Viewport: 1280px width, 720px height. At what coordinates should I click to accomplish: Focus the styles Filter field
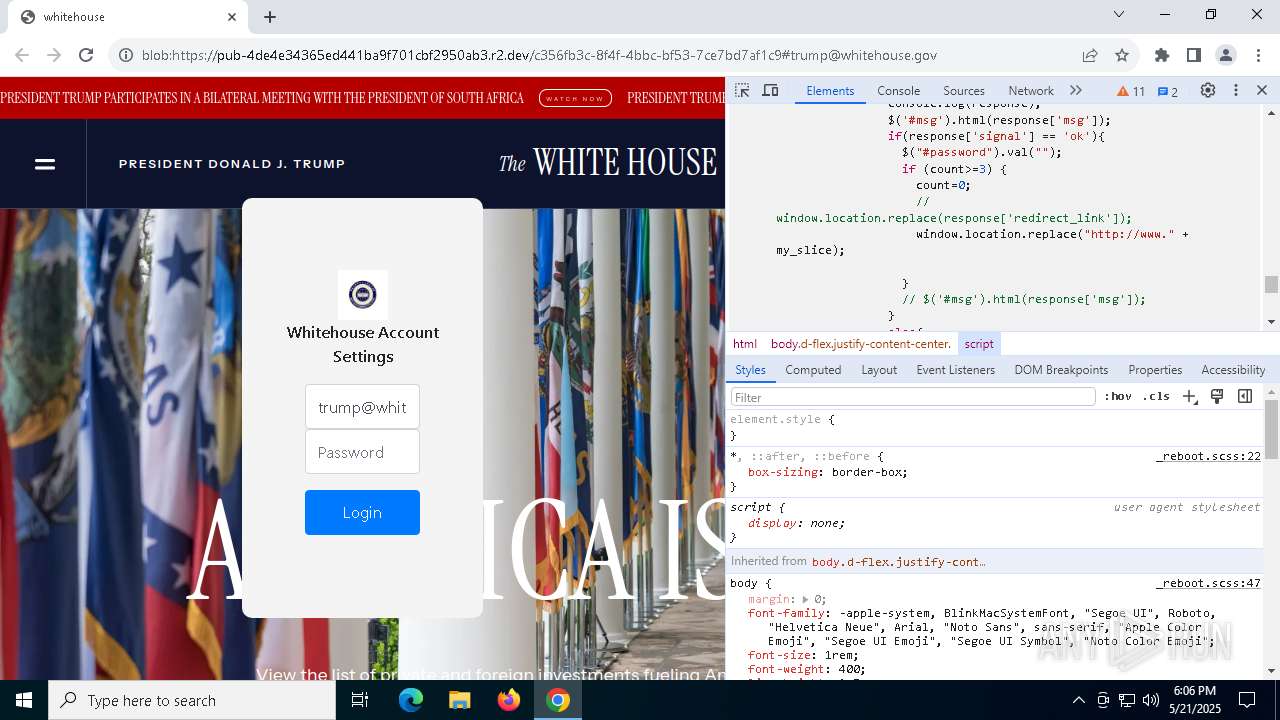[x=913, y=397]
